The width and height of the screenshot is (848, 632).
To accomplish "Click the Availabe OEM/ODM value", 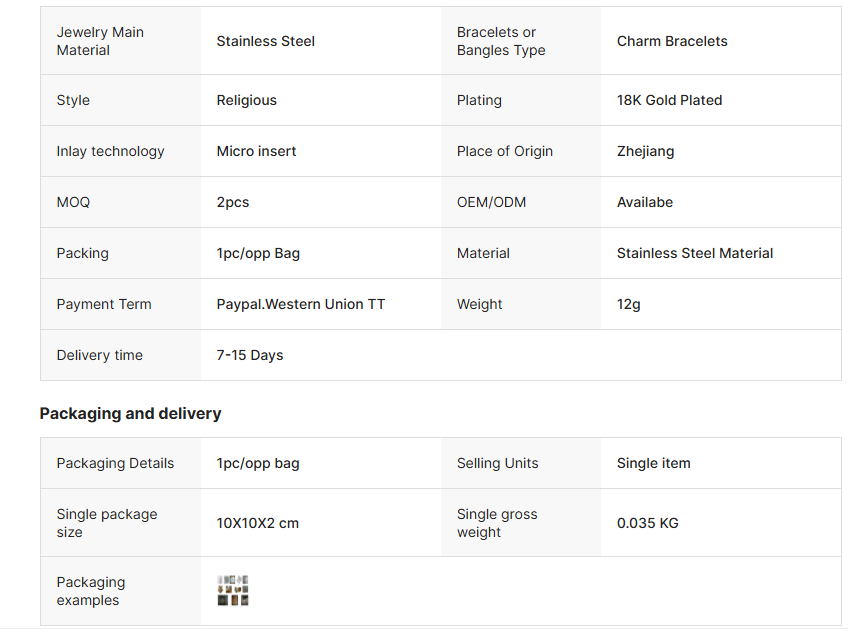I will pyautogui.click(x=645, y=202).
